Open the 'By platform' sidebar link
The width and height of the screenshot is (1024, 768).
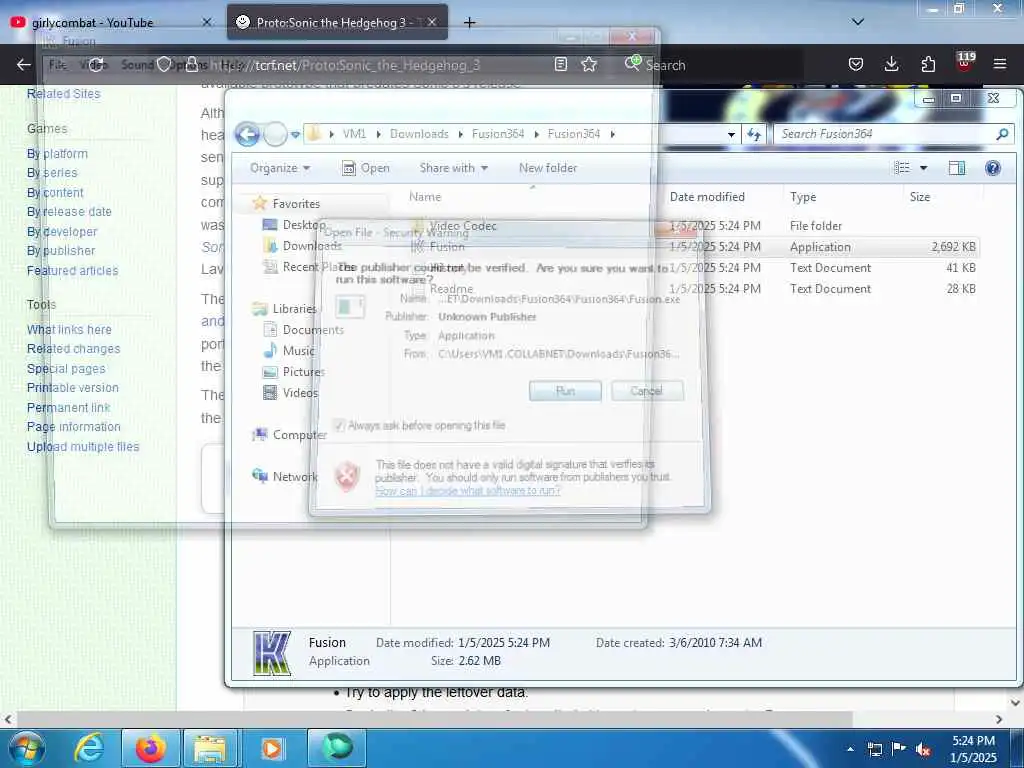(57, 154)
